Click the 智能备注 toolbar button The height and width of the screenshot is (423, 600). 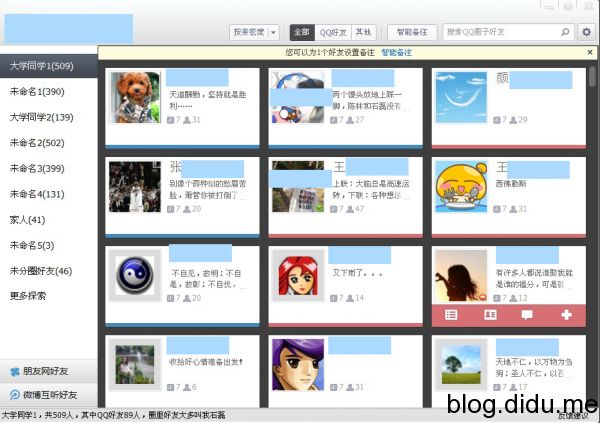[x=412, y=32]
